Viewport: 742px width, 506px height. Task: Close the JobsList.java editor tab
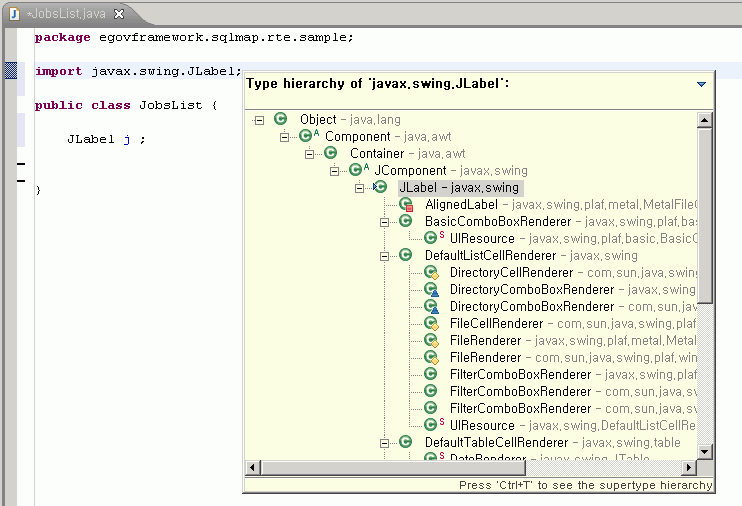pos(119,14)
